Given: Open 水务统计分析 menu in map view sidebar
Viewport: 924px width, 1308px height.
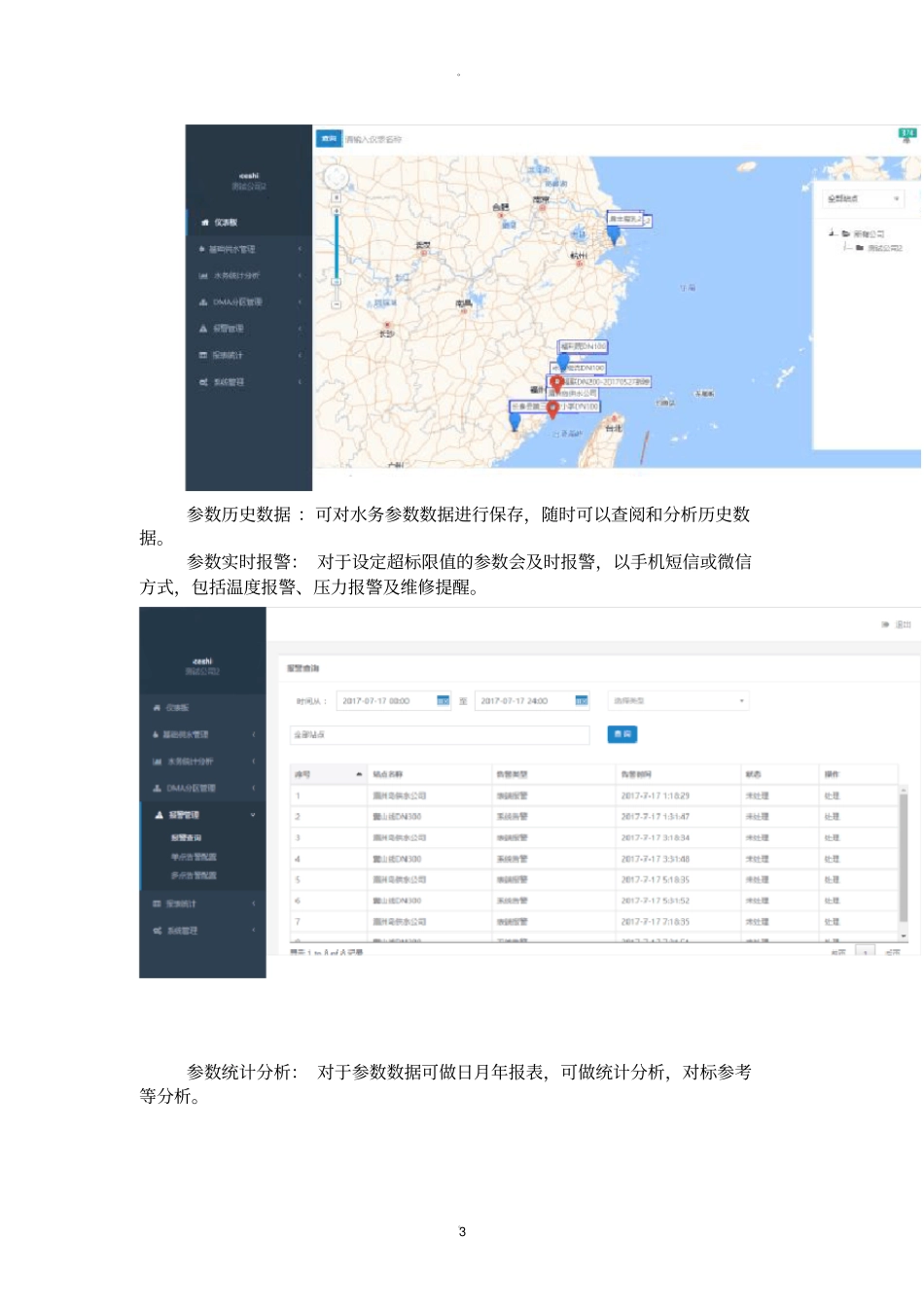Looking at the screenshot, I should click(x=249, y=275).
